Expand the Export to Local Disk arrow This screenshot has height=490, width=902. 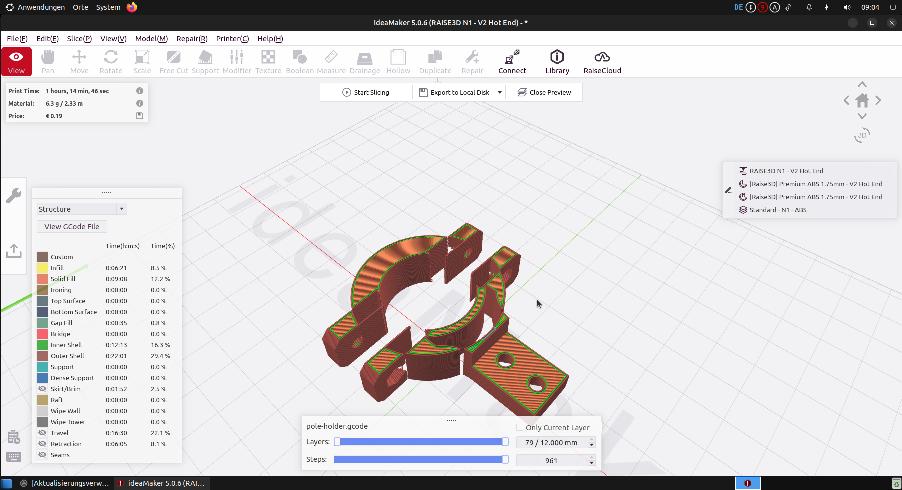[499, 93]
